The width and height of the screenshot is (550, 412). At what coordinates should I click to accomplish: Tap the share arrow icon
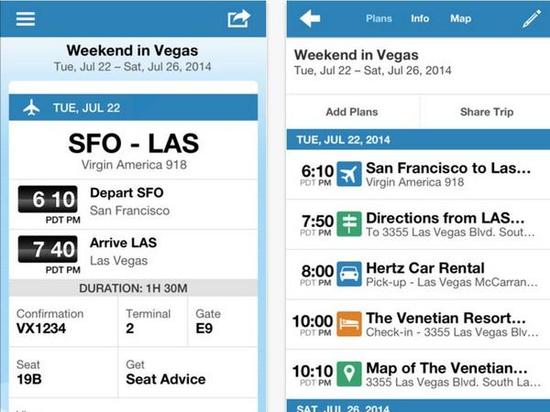coord(239,19)
